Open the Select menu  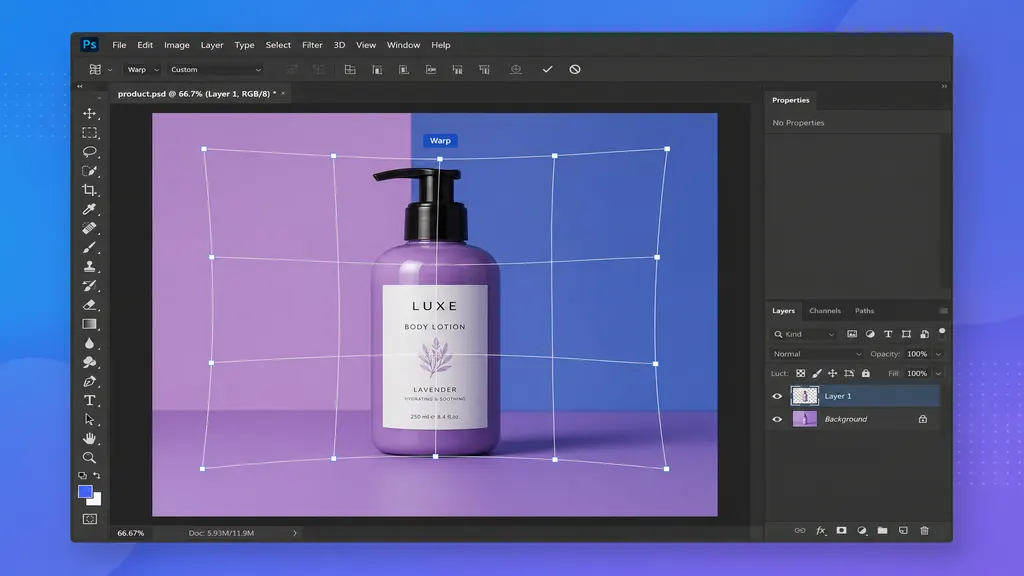(278, 45)
